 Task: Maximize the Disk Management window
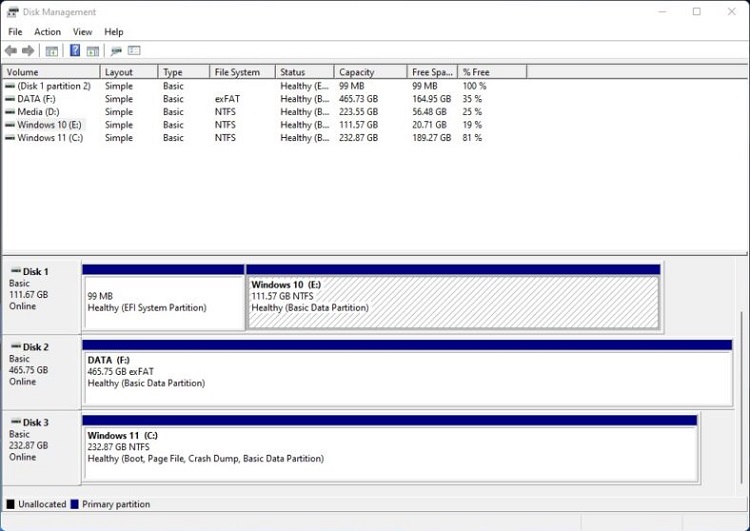point(697,11)
